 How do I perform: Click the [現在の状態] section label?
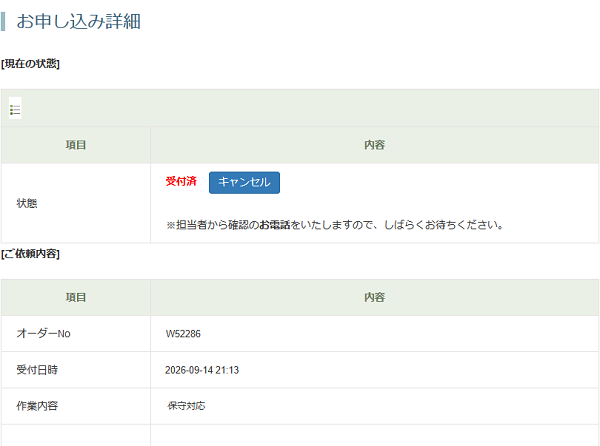tap(30, 63)
